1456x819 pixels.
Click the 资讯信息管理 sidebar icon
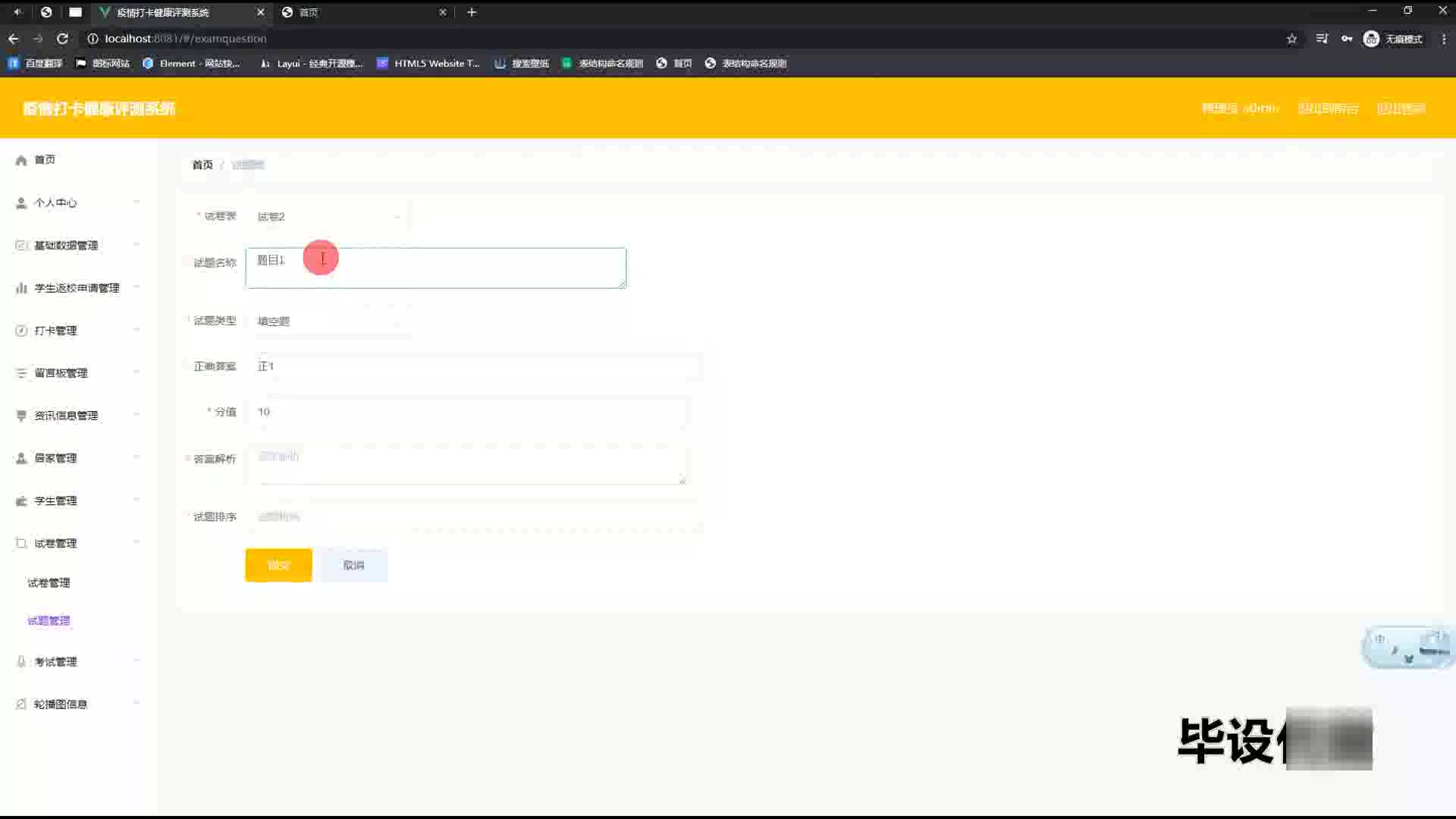coord(21,416)
